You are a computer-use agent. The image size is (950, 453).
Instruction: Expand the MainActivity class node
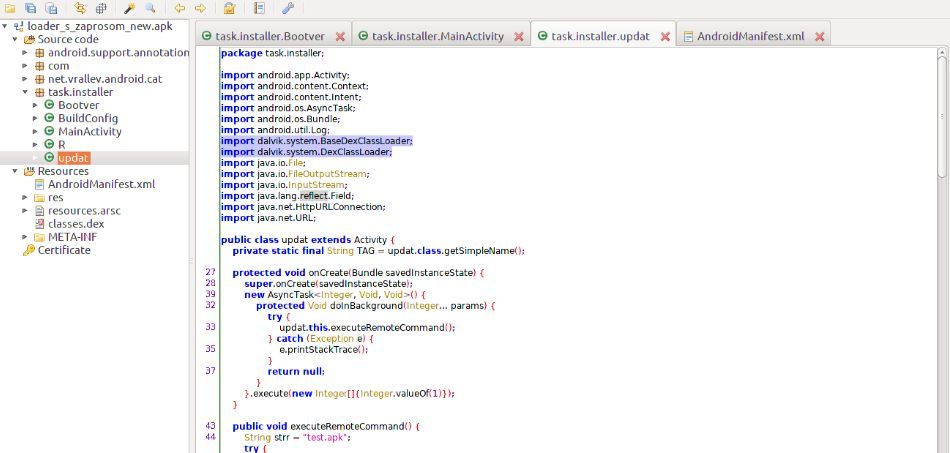[x=36, y=131]
